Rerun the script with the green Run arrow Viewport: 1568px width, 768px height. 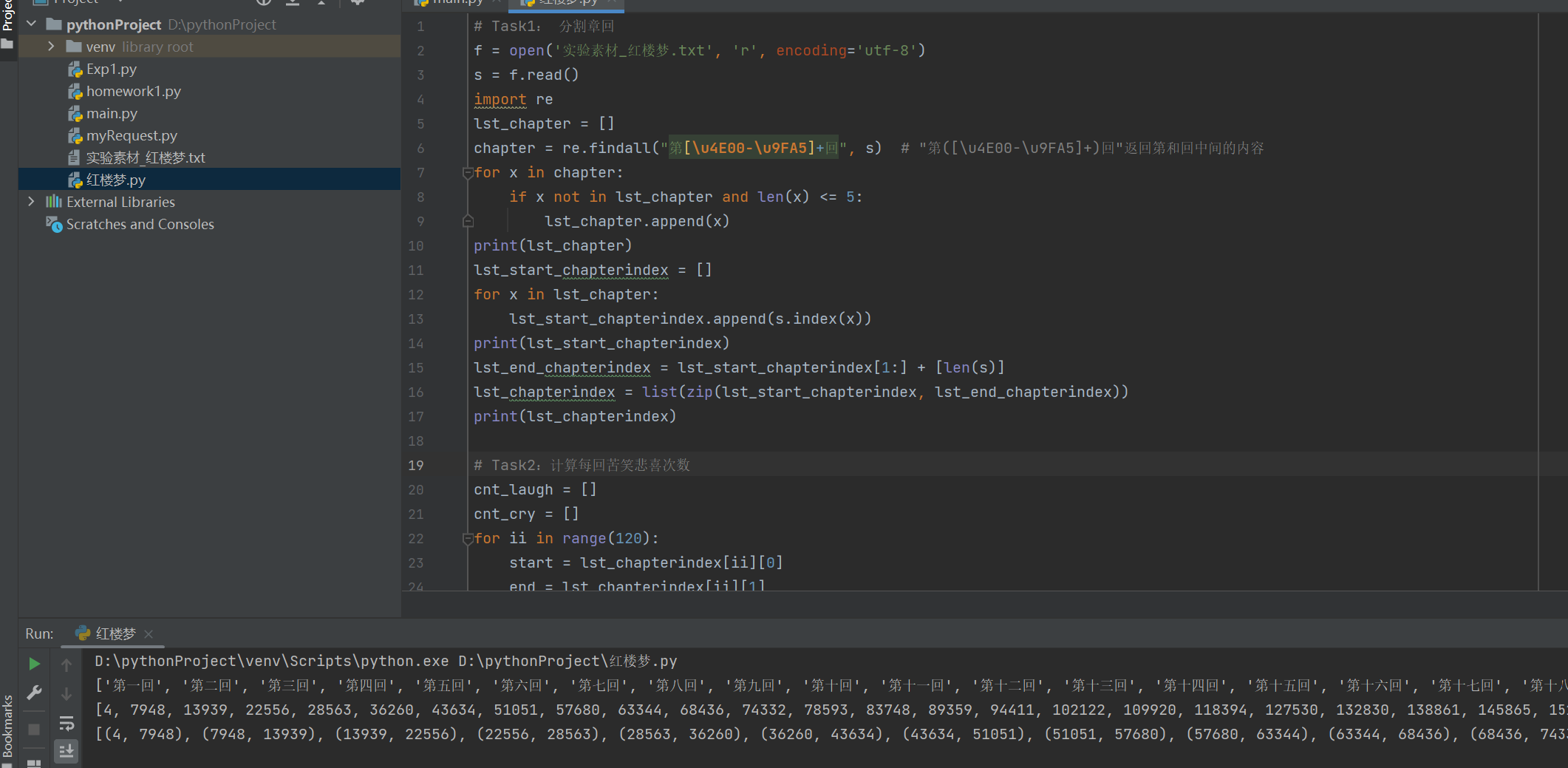pyautogui.click(x=34, y=664)
